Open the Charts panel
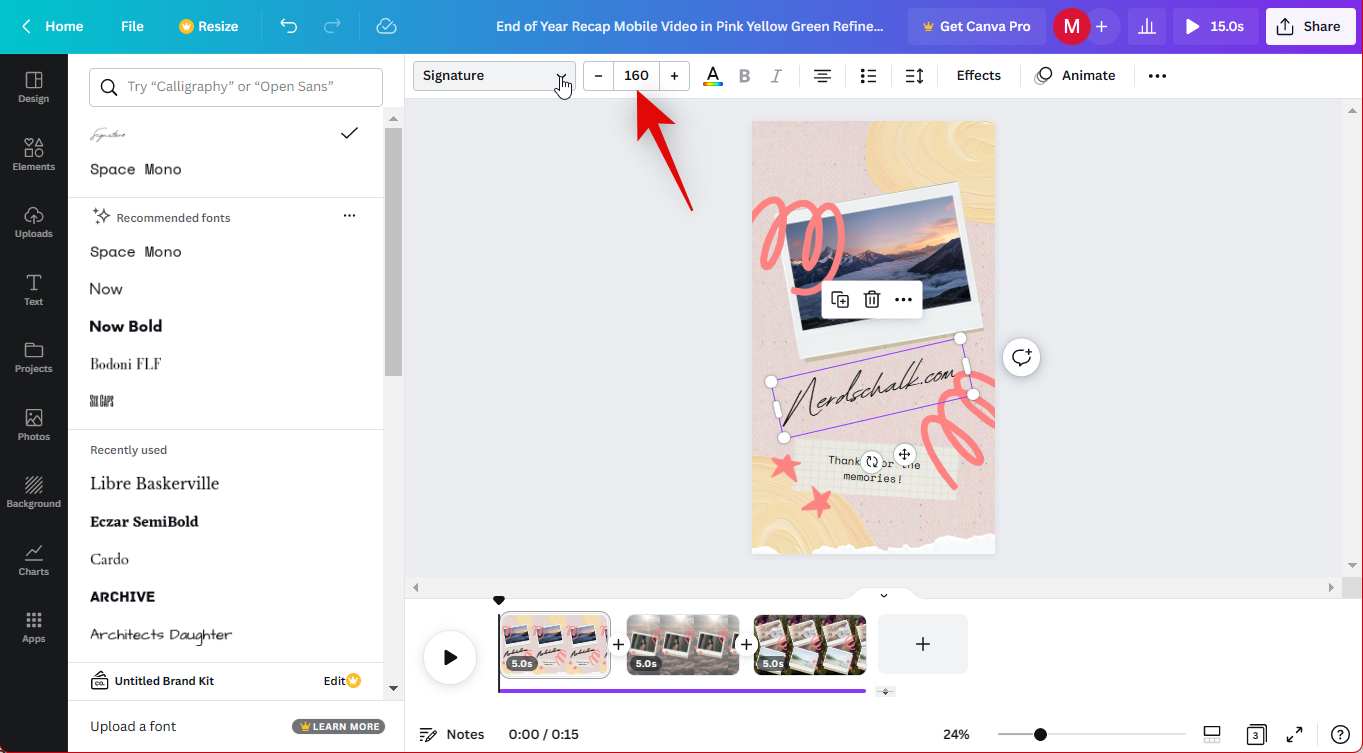This screenshot has width=1363, height=753. (33, 559)
